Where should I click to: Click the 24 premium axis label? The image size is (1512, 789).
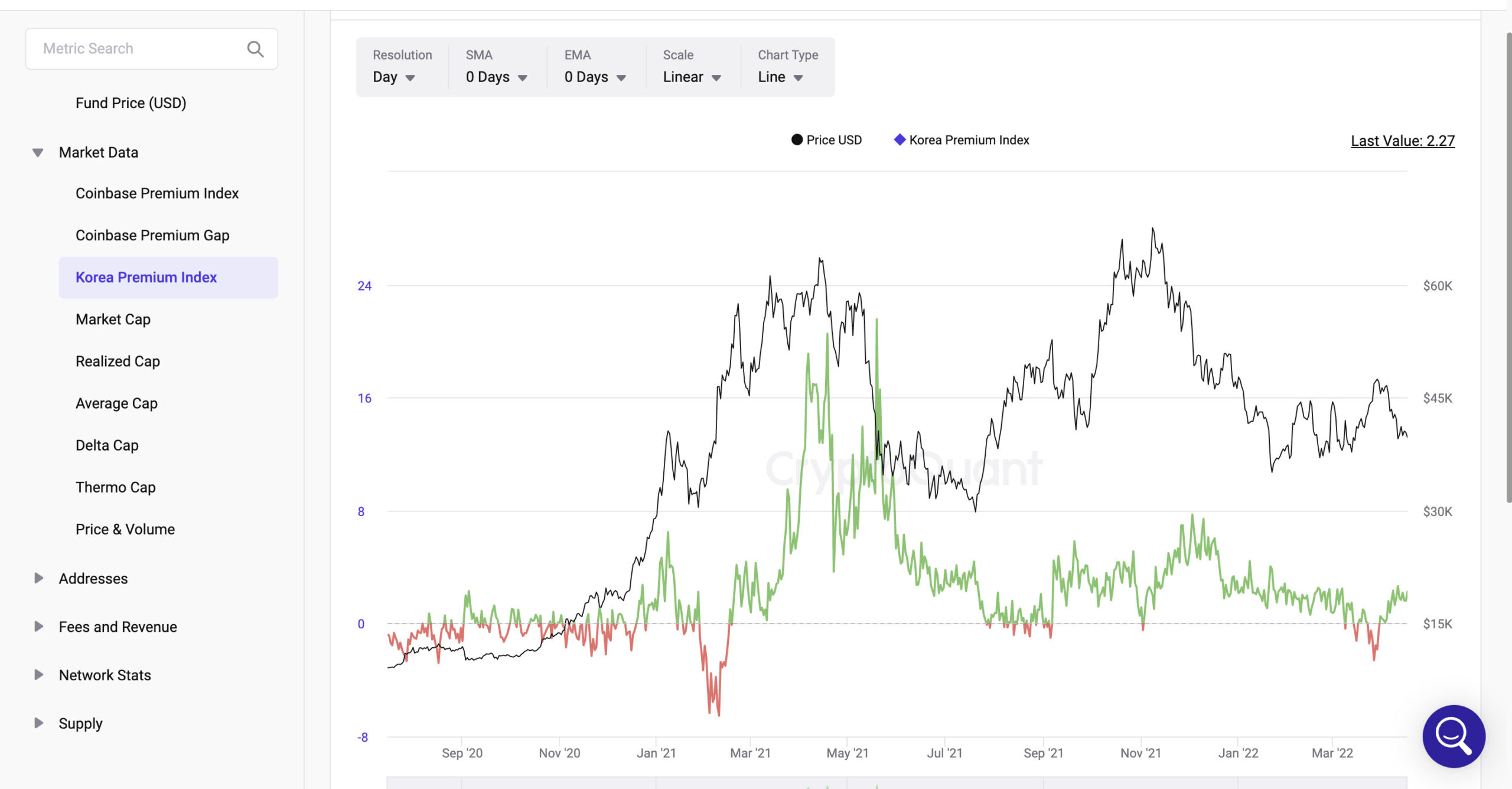click(364, 286)
